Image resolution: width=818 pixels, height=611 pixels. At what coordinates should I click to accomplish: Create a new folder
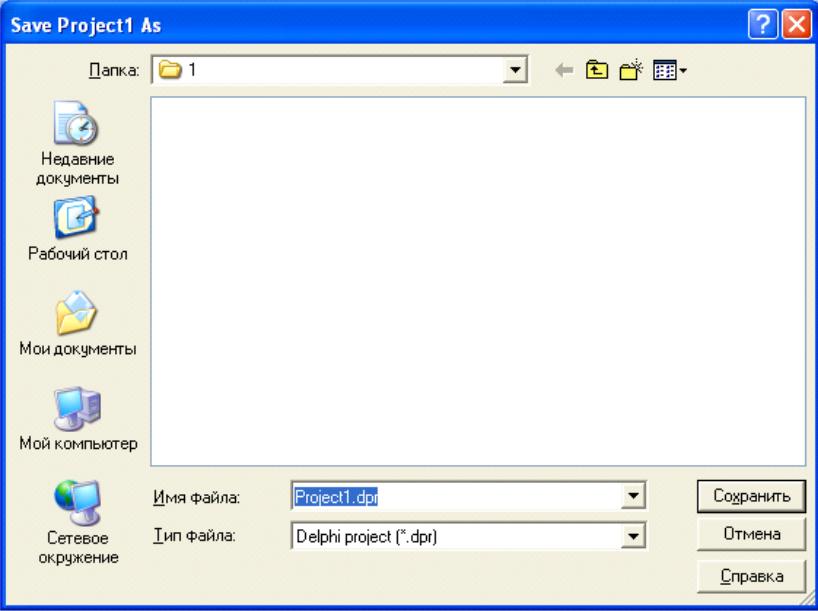click(x=631, y=70)
